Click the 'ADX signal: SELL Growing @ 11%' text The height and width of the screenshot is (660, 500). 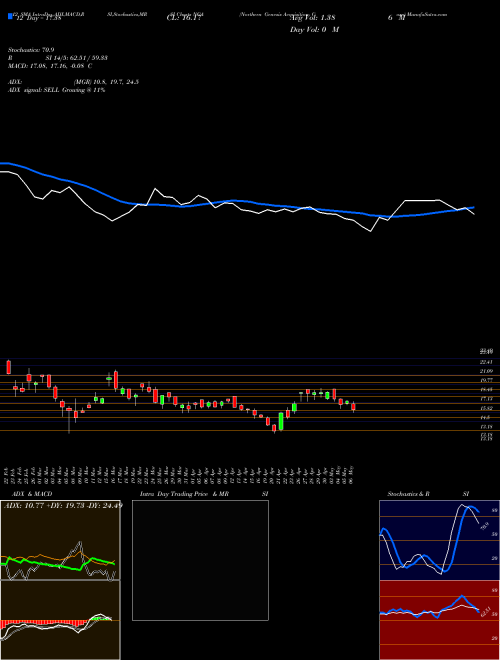(x=56, y=90)
